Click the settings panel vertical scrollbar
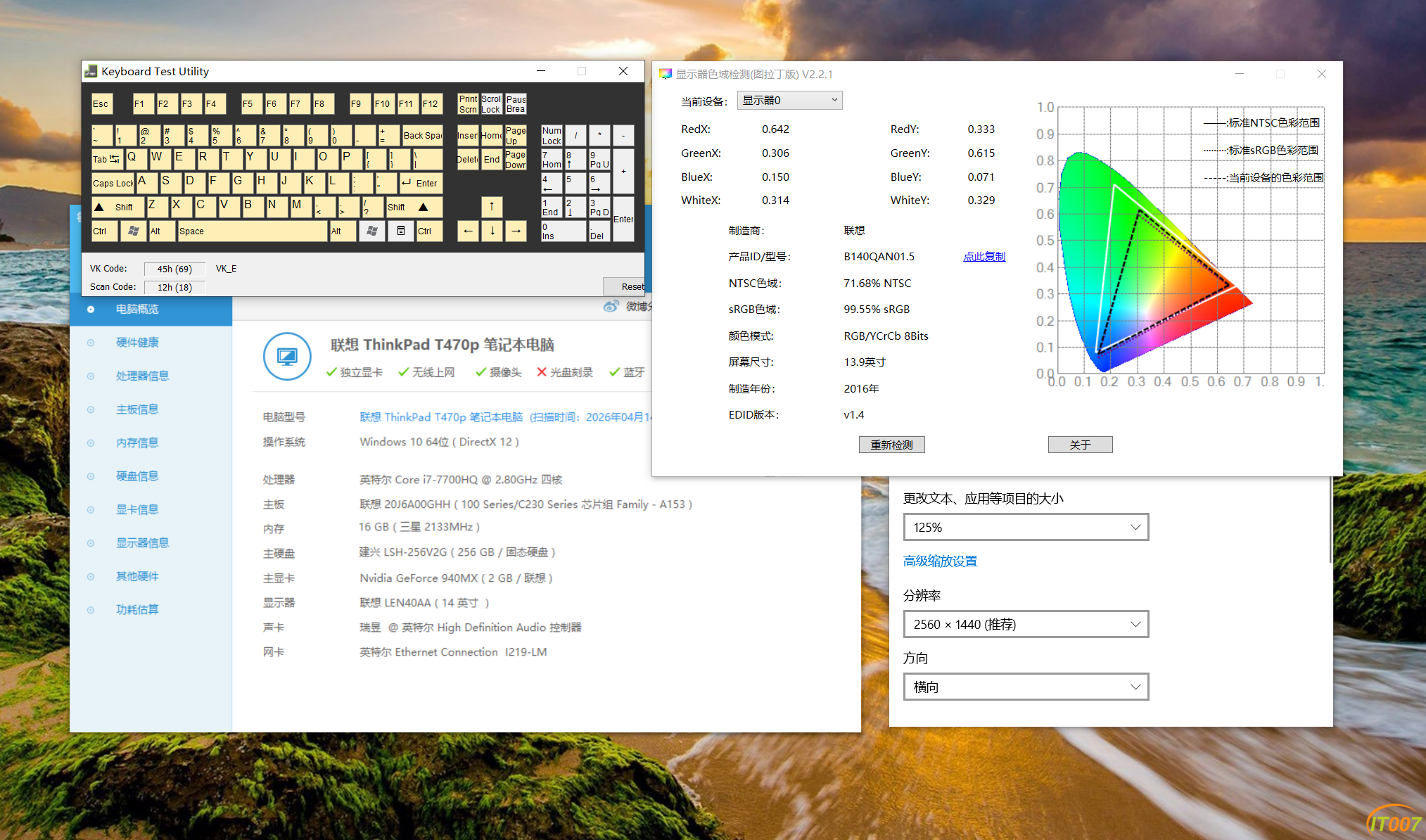1426x840 pixels. pos(1330,521)
